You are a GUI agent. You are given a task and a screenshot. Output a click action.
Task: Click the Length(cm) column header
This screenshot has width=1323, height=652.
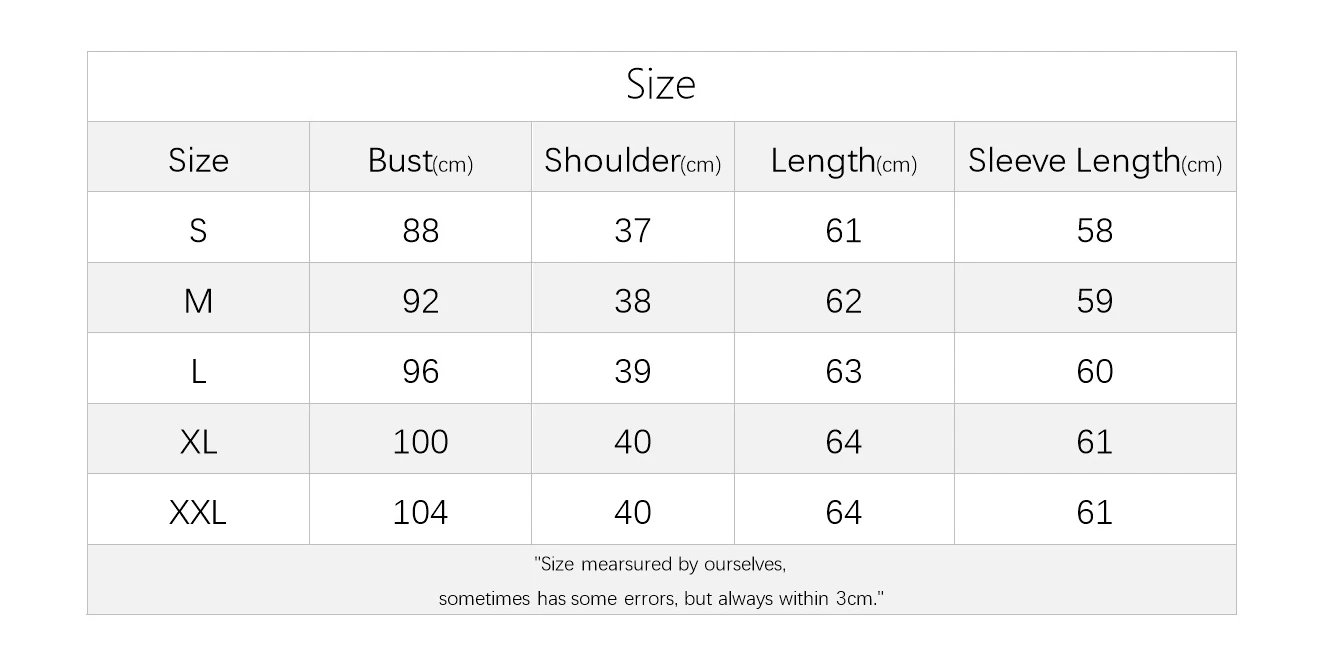843,161
